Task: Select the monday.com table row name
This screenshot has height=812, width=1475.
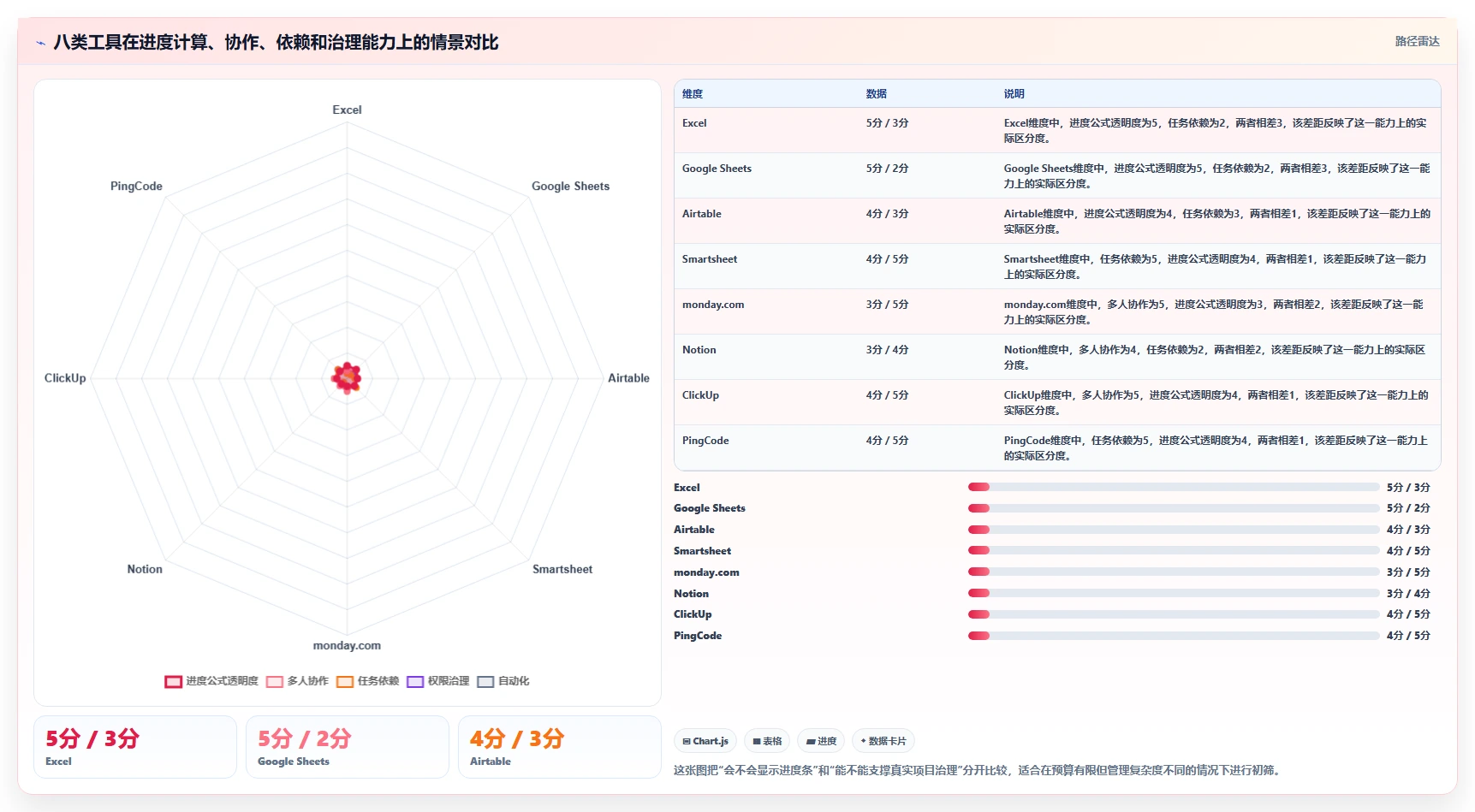Action: (713, 305)
